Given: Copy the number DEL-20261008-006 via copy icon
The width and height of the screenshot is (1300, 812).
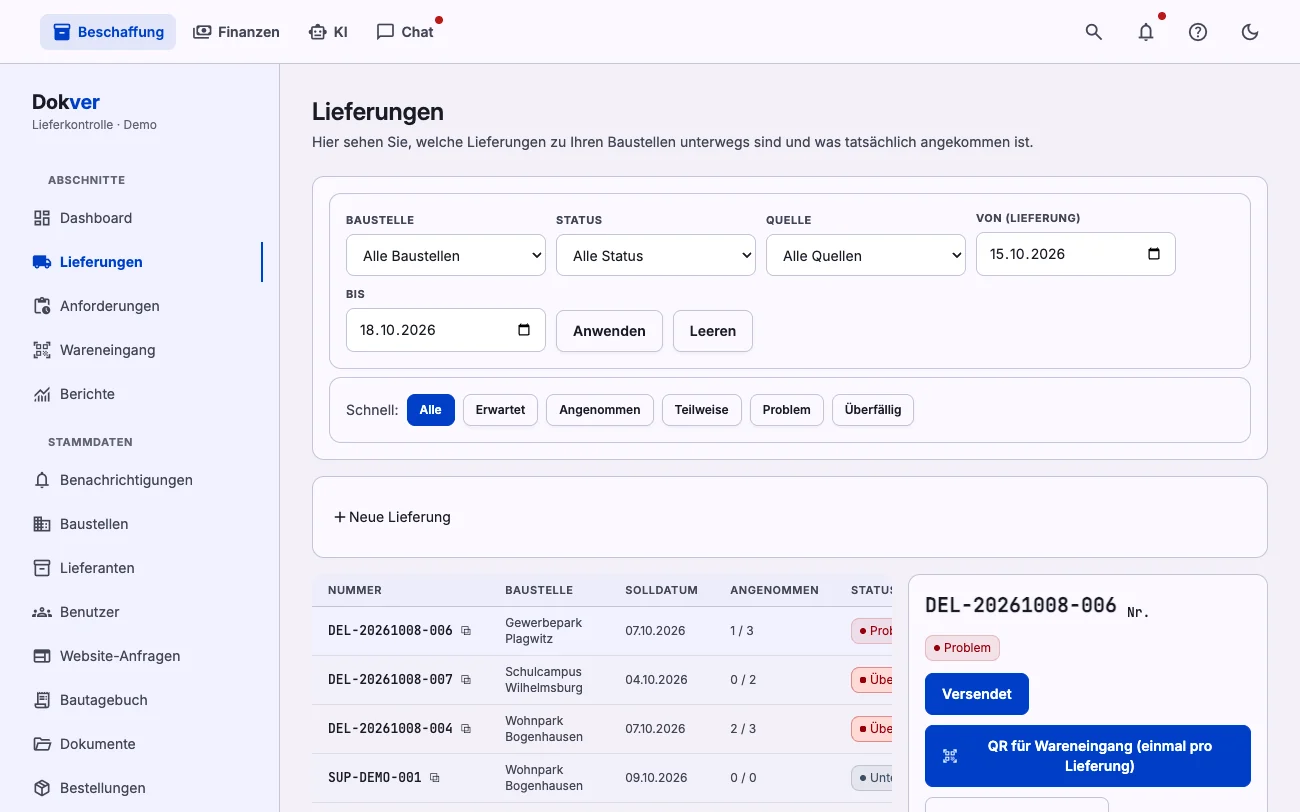Looking at the screenshot, I should (466, 631).
